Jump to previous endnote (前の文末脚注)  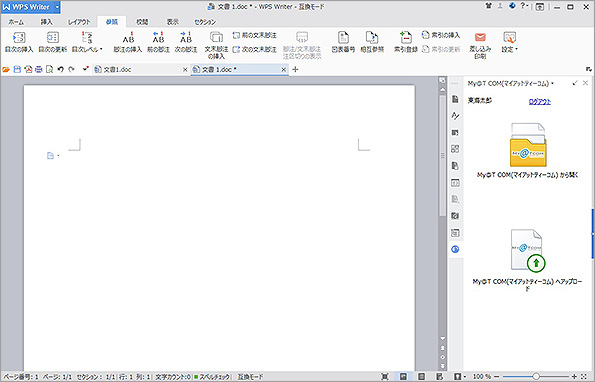[255, 35]
